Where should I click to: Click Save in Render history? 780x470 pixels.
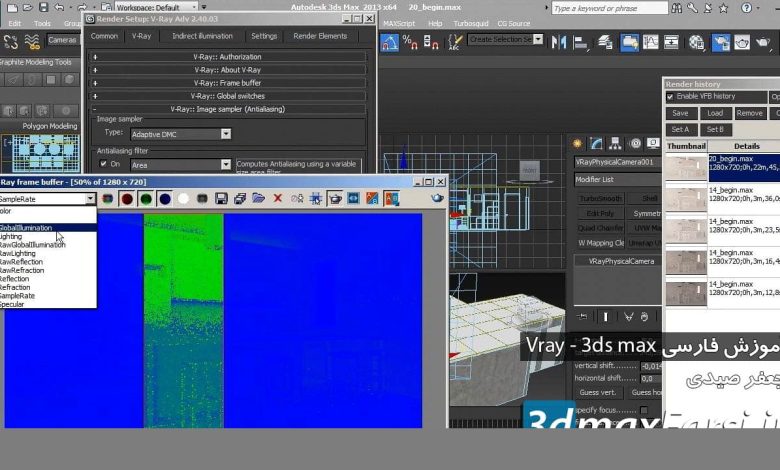pyautogui.click(x=680, y=113)
